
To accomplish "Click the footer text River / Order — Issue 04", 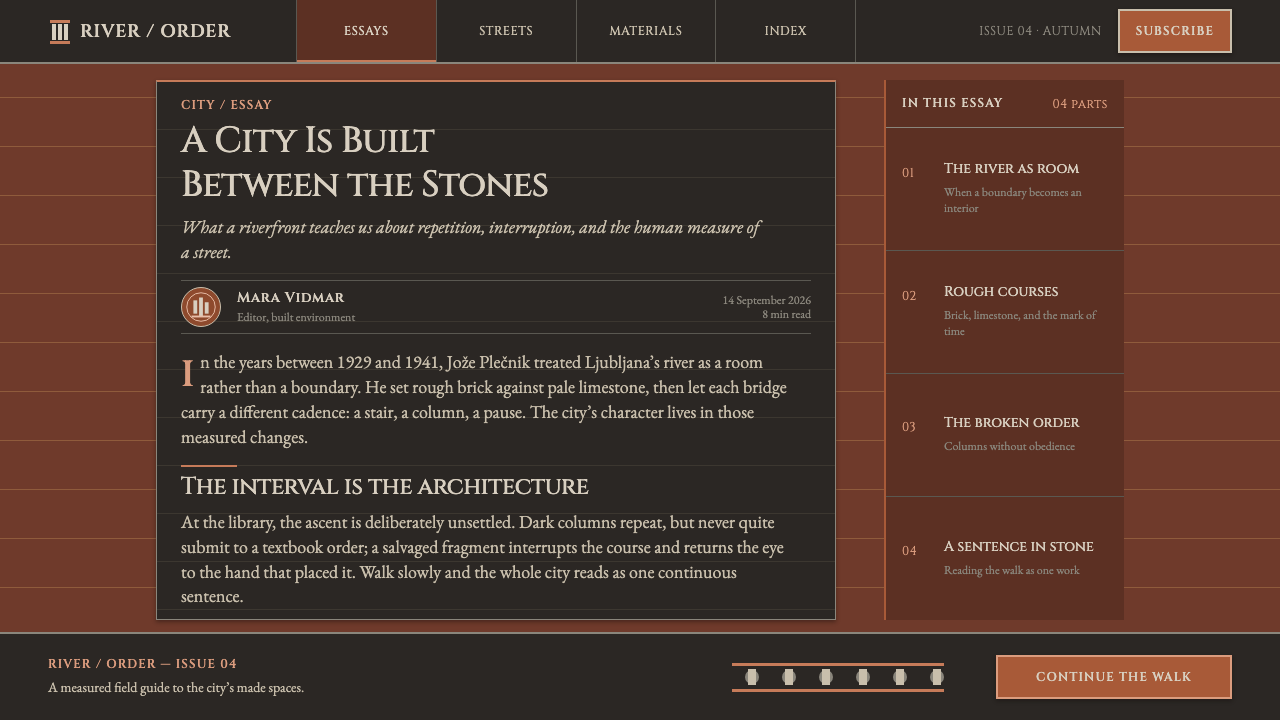I will point(143,664).
